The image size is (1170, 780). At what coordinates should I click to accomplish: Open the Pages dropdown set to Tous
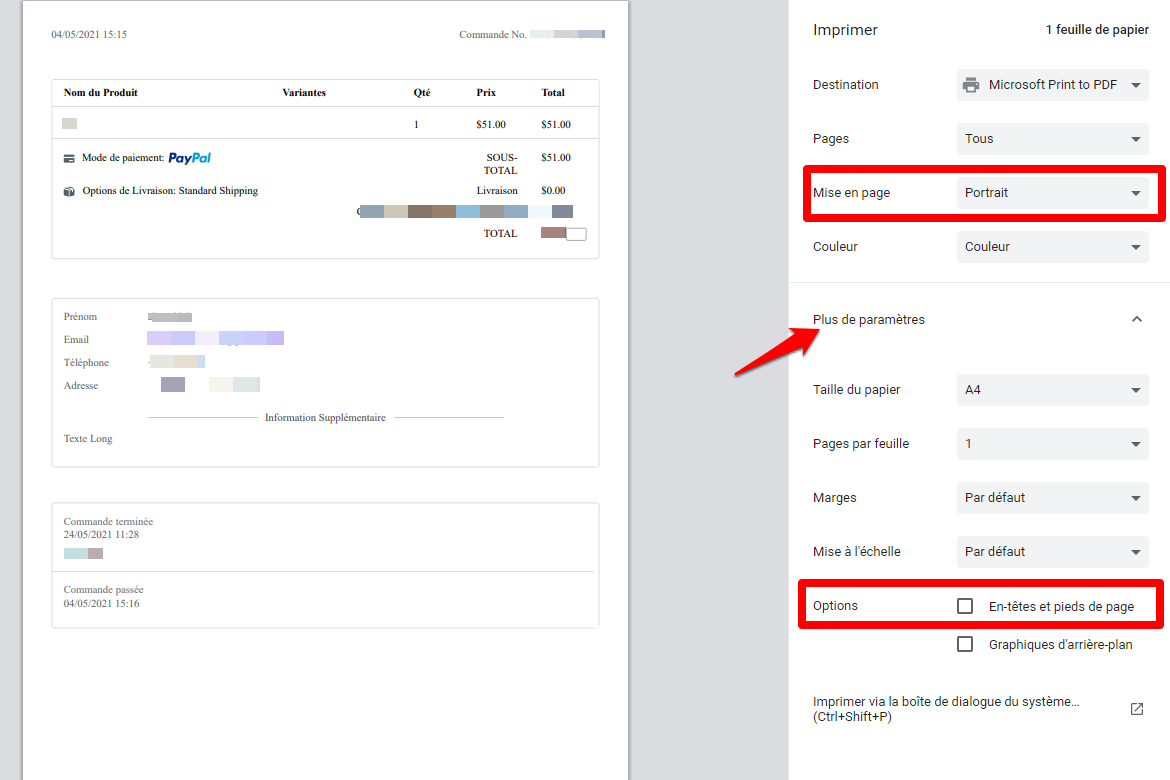(1052, 139)
